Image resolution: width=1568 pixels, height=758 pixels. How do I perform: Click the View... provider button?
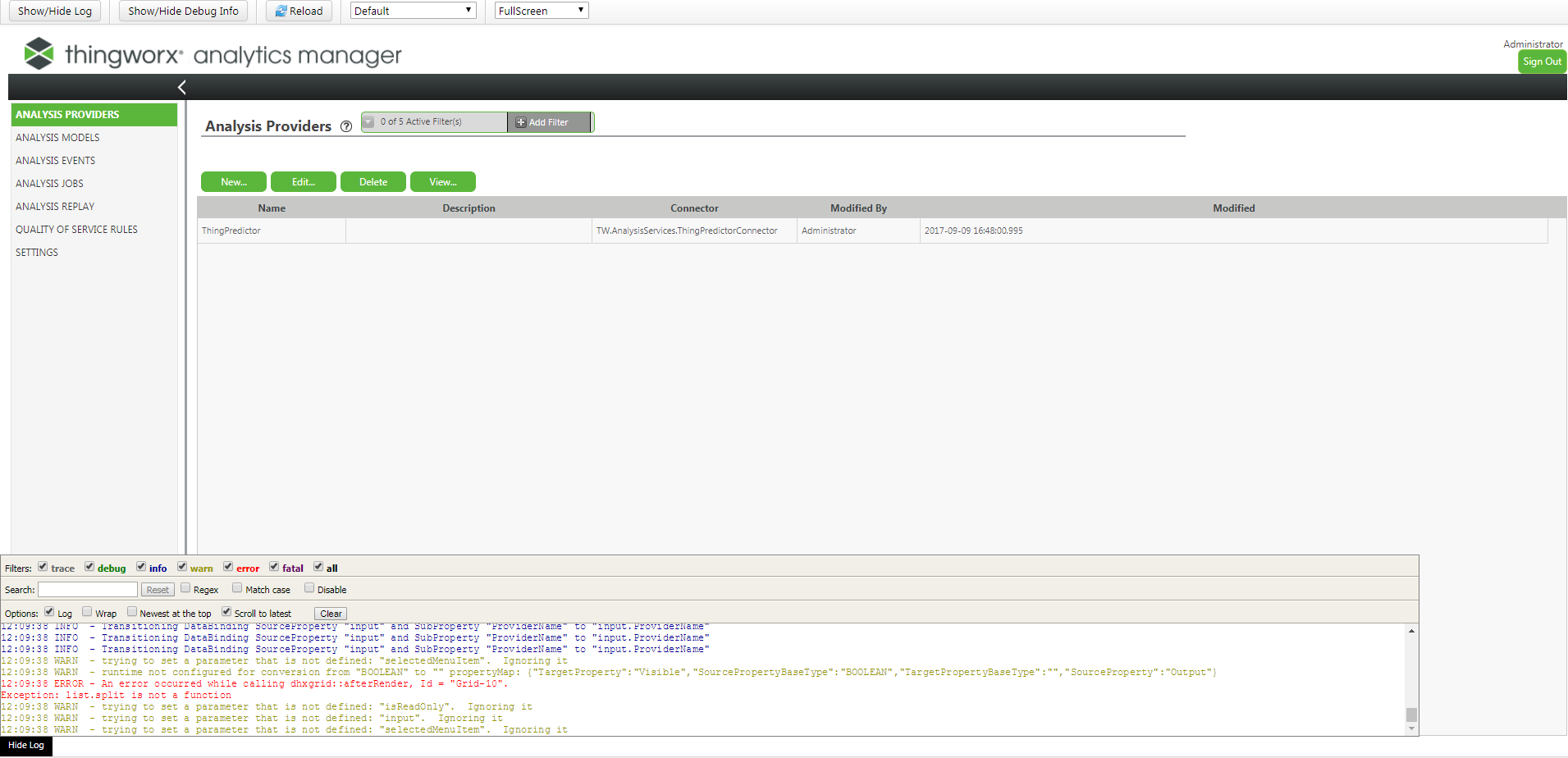pos(443,182)
